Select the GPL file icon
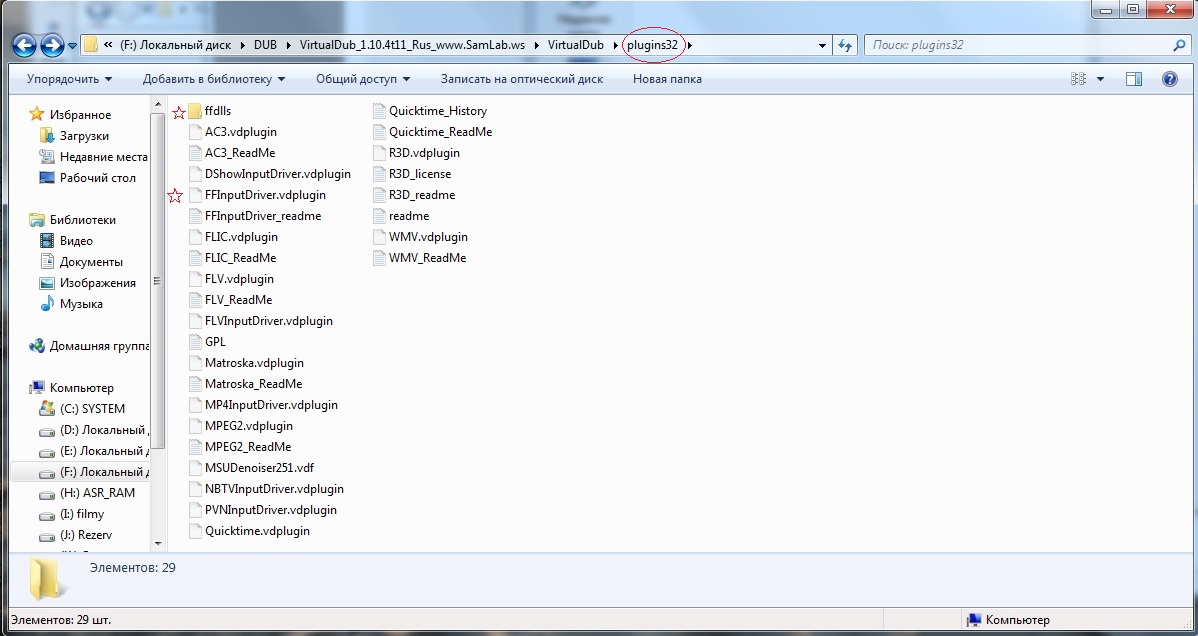The height and width of the screenshot is (636, 1198). [x=194, y=342]
